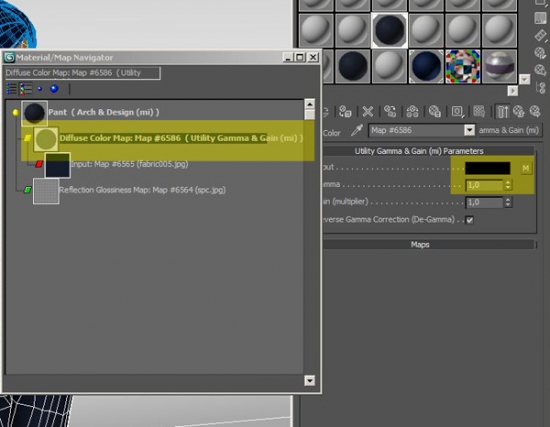Open the Material ID Channel flyout
This screenshot has height=427, width=550.
pos(457,112)
